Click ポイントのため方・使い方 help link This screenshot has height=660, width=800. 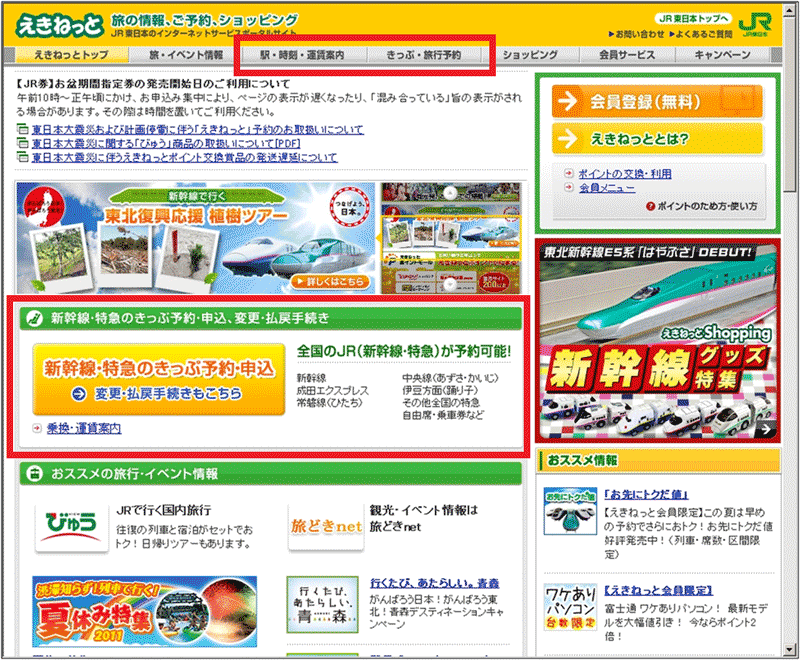pos(702,206)
